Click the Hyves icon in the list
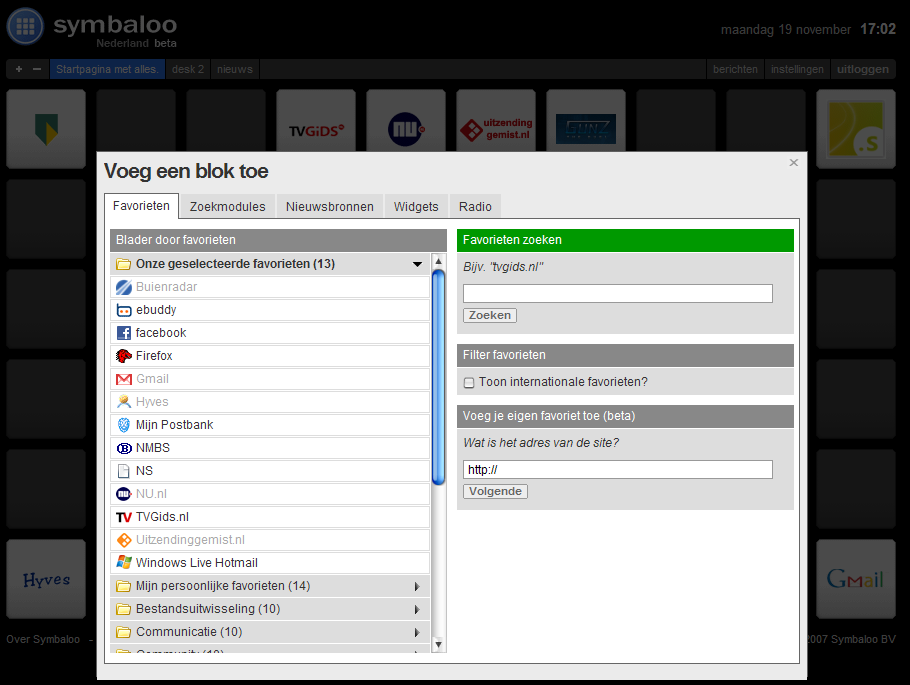This screenshot has width=910, height=685. [x=124, y=402]
